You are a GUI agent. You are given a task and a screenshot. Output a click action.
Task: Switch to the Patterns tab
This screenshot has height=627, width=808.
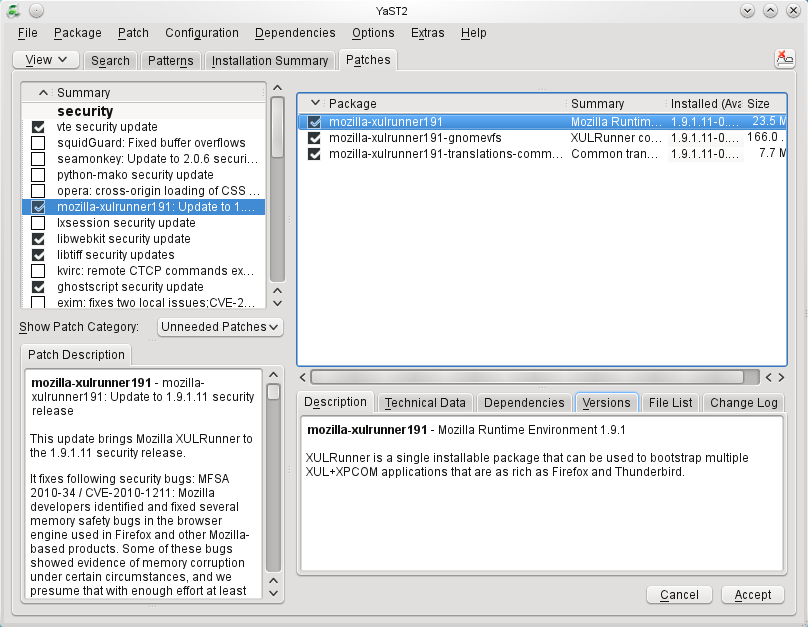(171, 60)
